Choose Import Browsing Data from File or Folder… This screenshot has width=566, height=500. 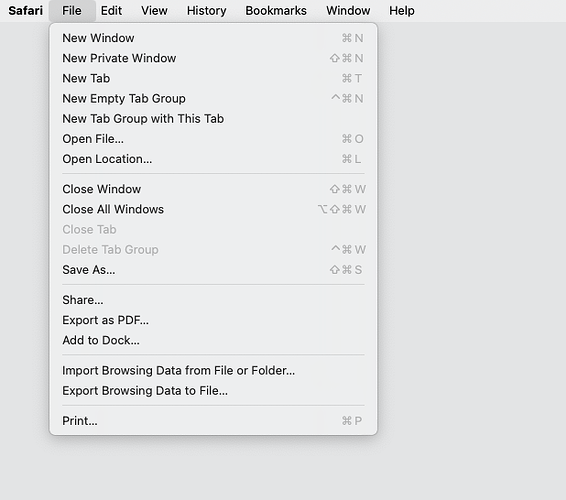pyautogui.click(x=213, y=371)
